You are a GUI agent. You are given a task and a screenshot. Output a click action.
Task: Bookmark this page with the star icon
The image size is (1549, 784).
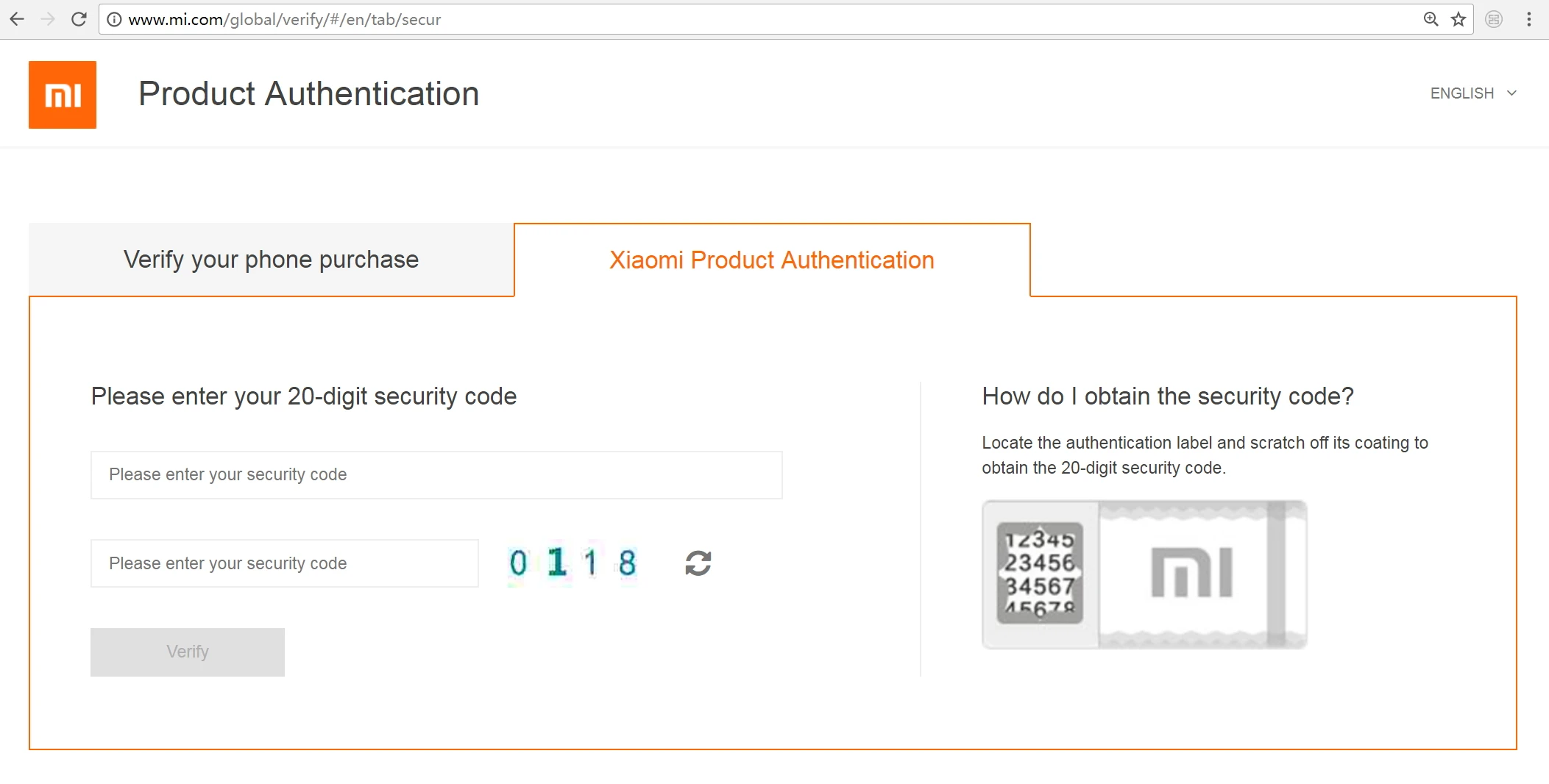click(1458, 19)
